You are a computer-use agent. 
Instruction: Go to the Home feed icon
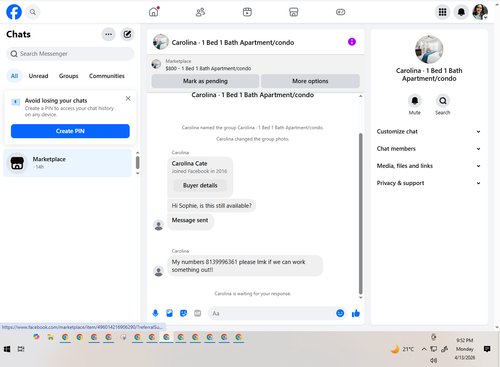[x=154, y=12]
